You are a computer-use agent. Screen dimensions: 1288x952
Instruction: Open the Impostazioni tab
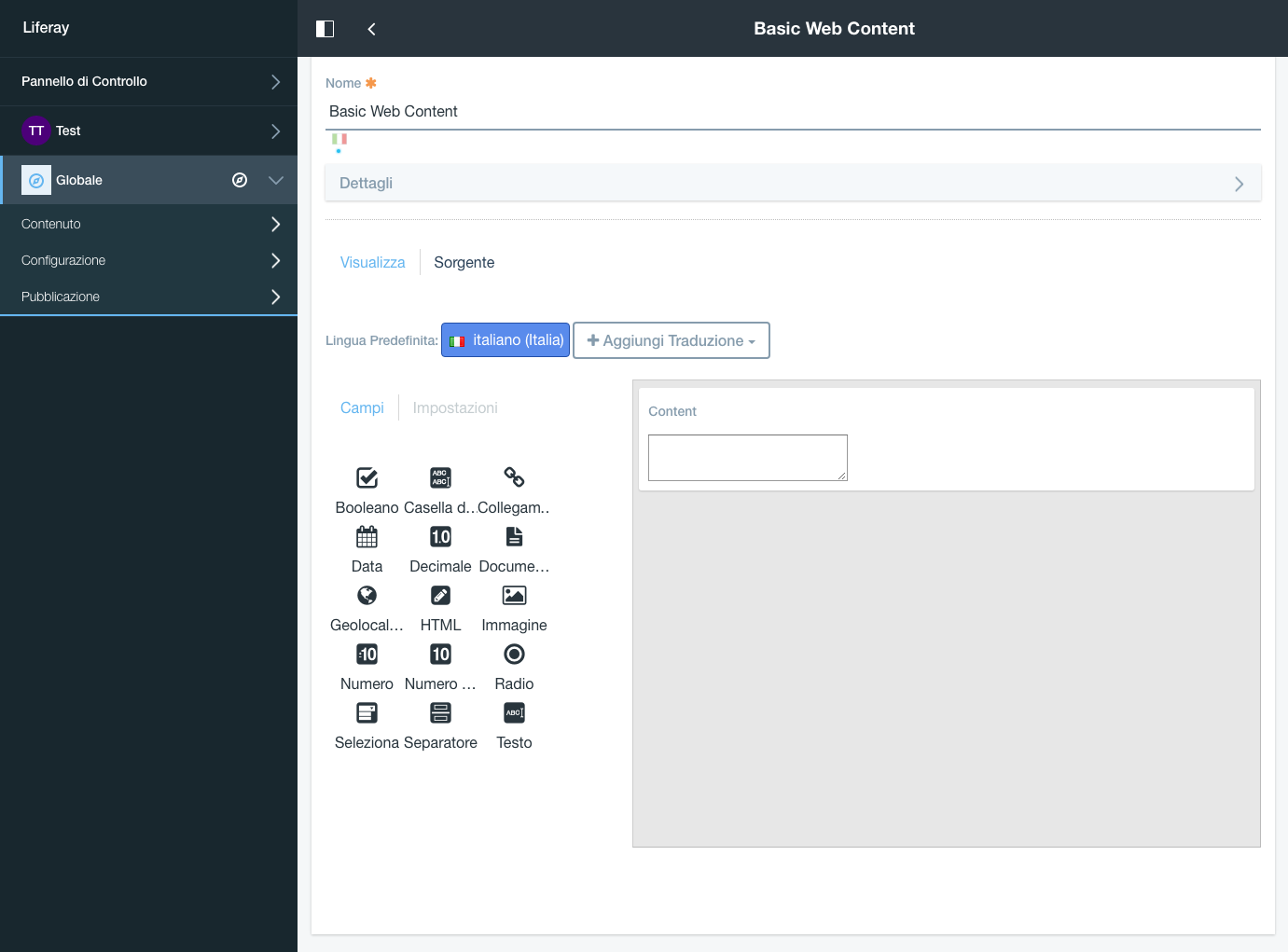pos(455,407)
